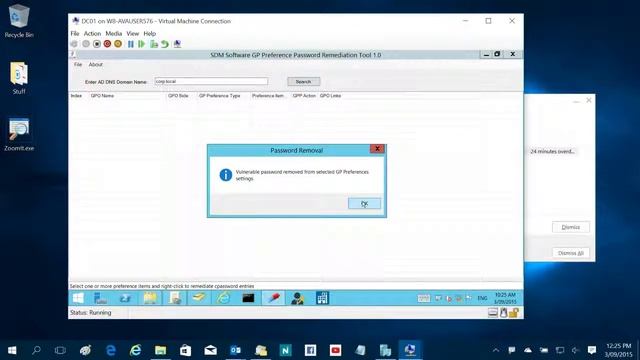The image size is (640, 360).
Task: Open the VM Connection Help menu
Action: pyautogui.click(x=149, y=33)
